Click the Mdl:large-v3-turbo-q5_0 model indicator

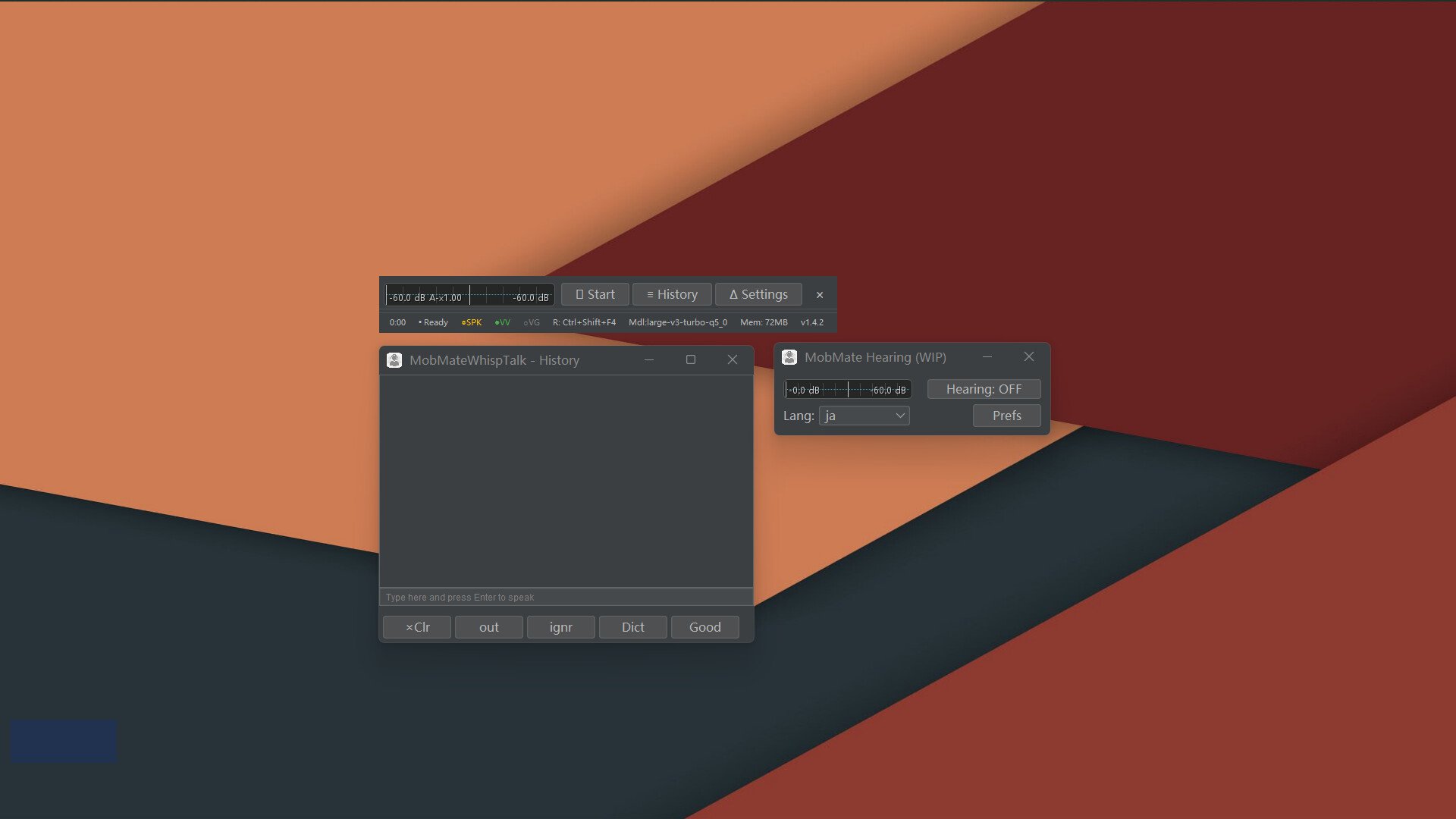tap(679, 322)
